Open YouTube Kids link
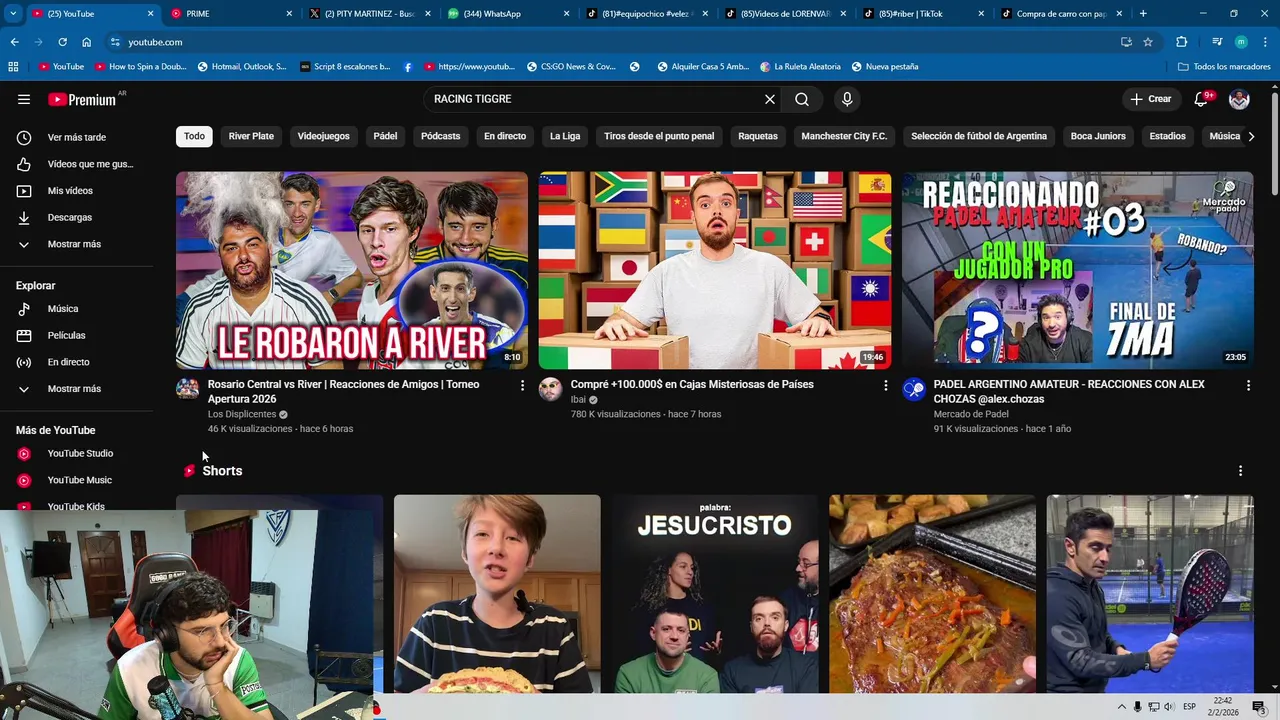Viewport: 1280px width, 720px height. pyautogui.click(x=76, y=506)
